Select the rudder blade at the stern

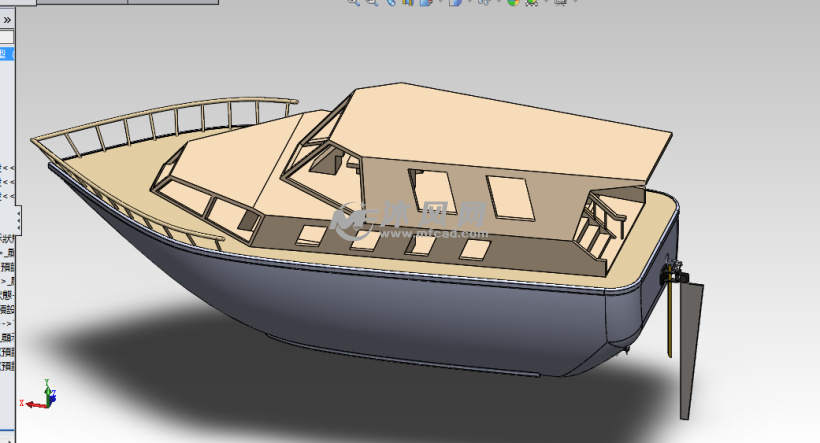(690, 350)
